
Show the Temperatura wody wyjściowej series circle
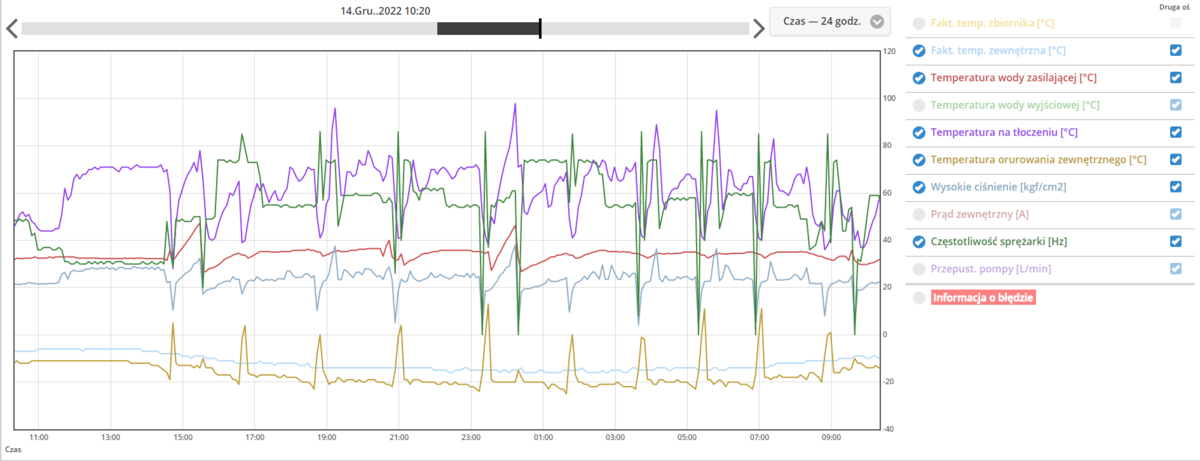tap(919, 105)
